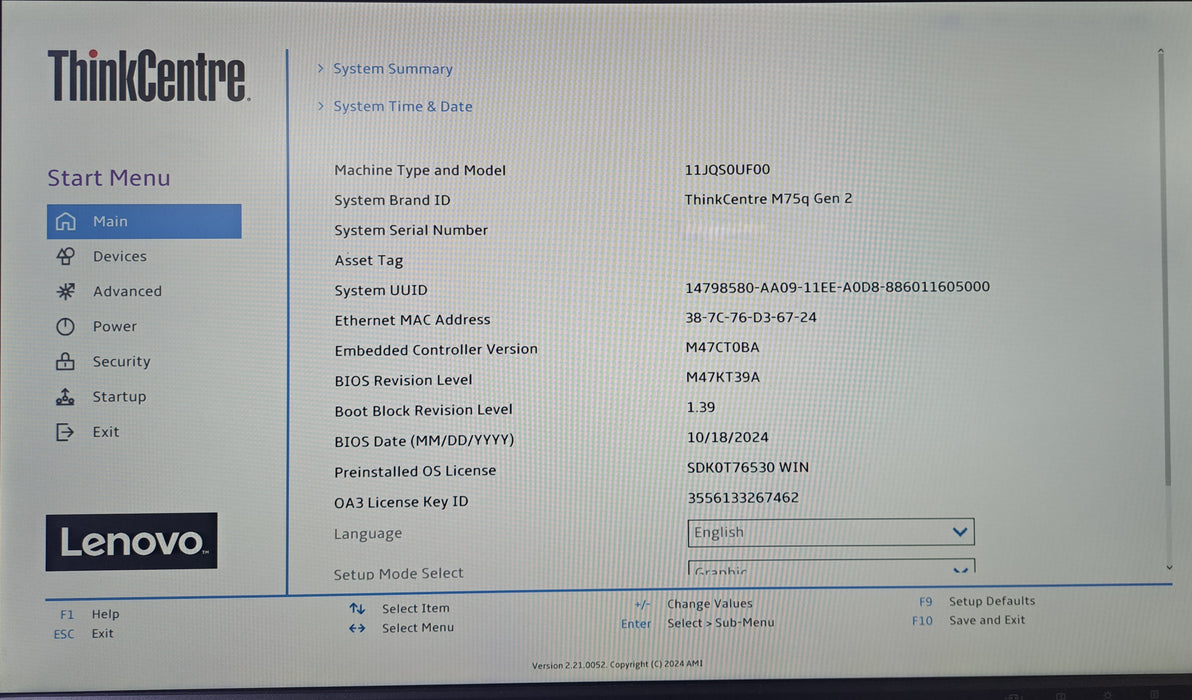Click SDK0T76530 WIN license value
The image size is (1192, 700).
point(748,467)
